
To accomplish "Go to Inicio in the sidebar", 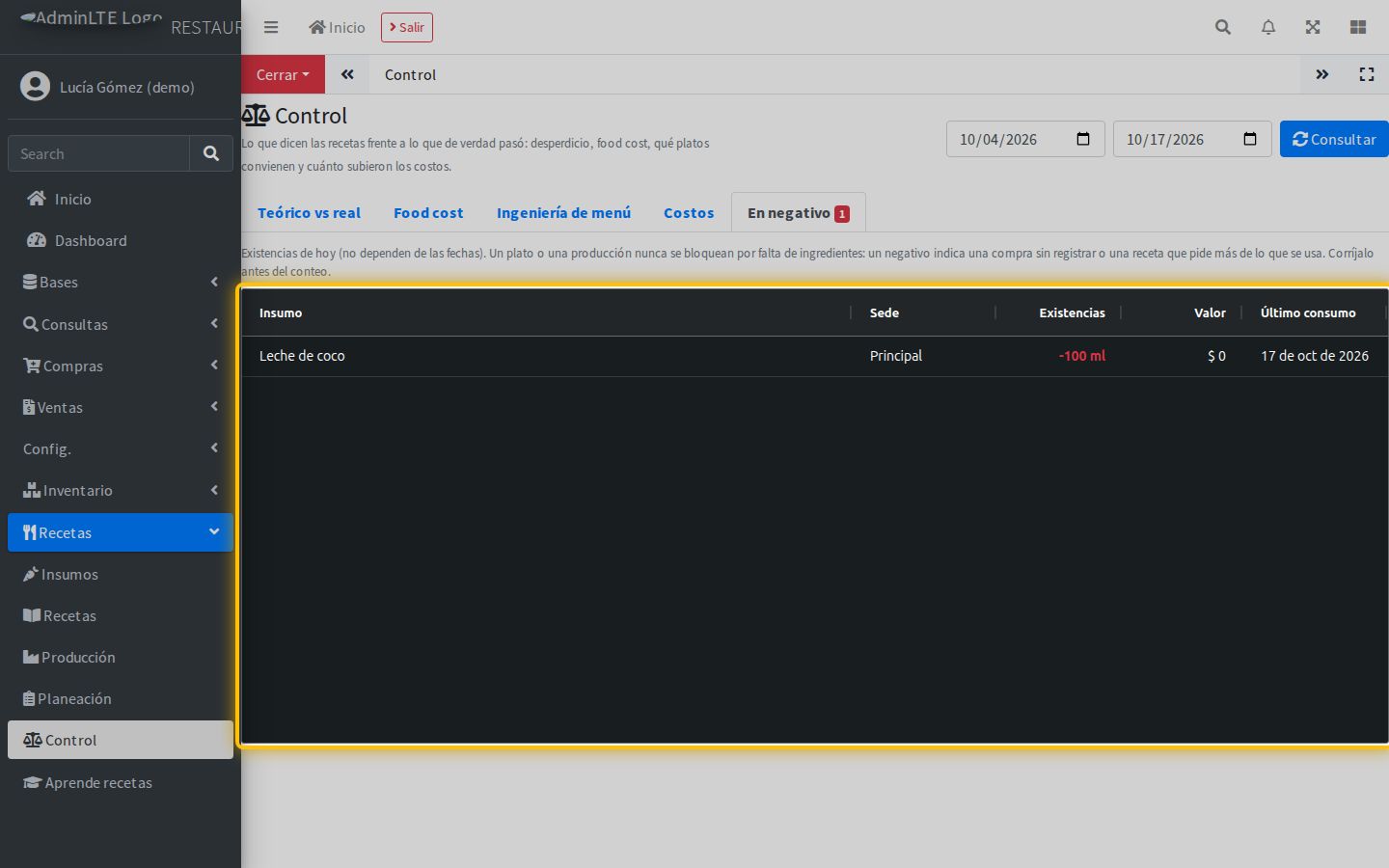I will (x=121, y=199).
